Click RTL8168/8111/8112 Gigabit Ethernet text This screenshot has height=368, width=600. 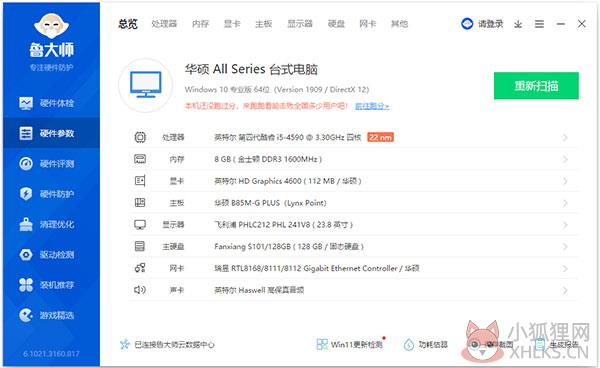click(317, 269)
